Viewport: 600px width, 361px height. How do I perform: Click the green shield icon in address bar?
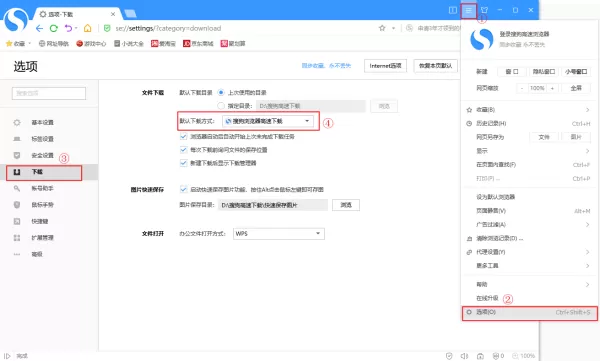click(x=107, y=28)
